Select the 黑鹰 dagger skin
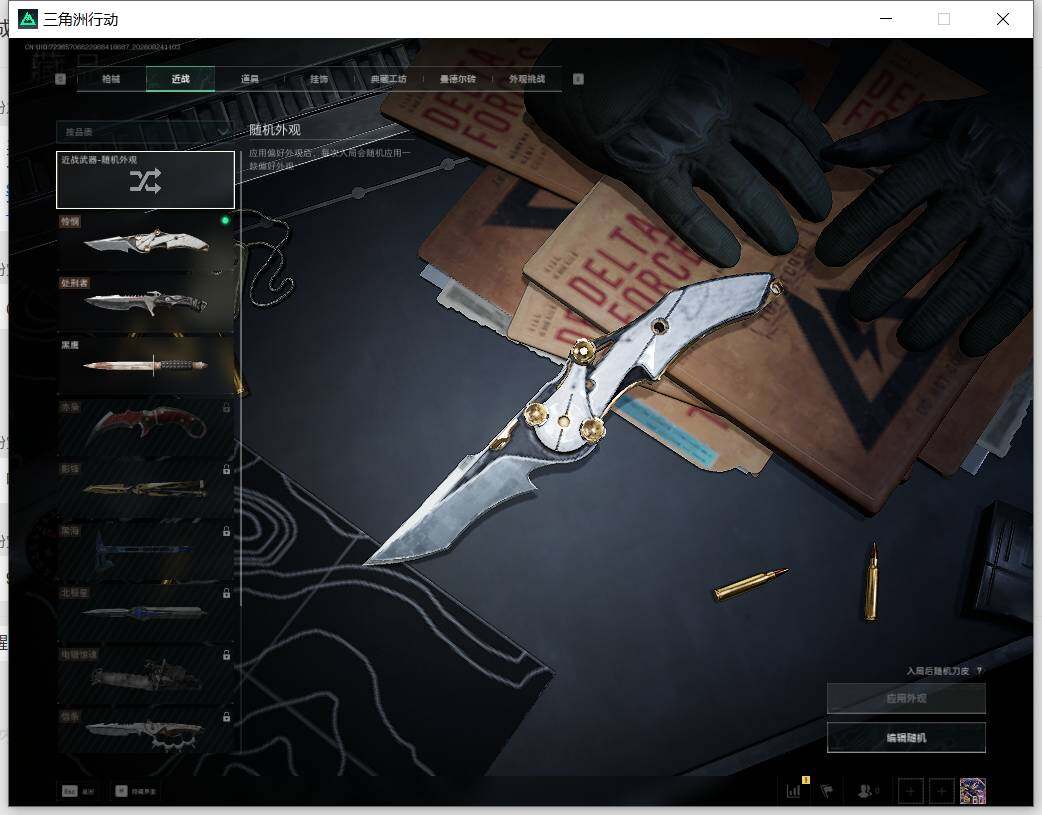This screenshot has width=1042, height=815. click(x=146, y=366)
